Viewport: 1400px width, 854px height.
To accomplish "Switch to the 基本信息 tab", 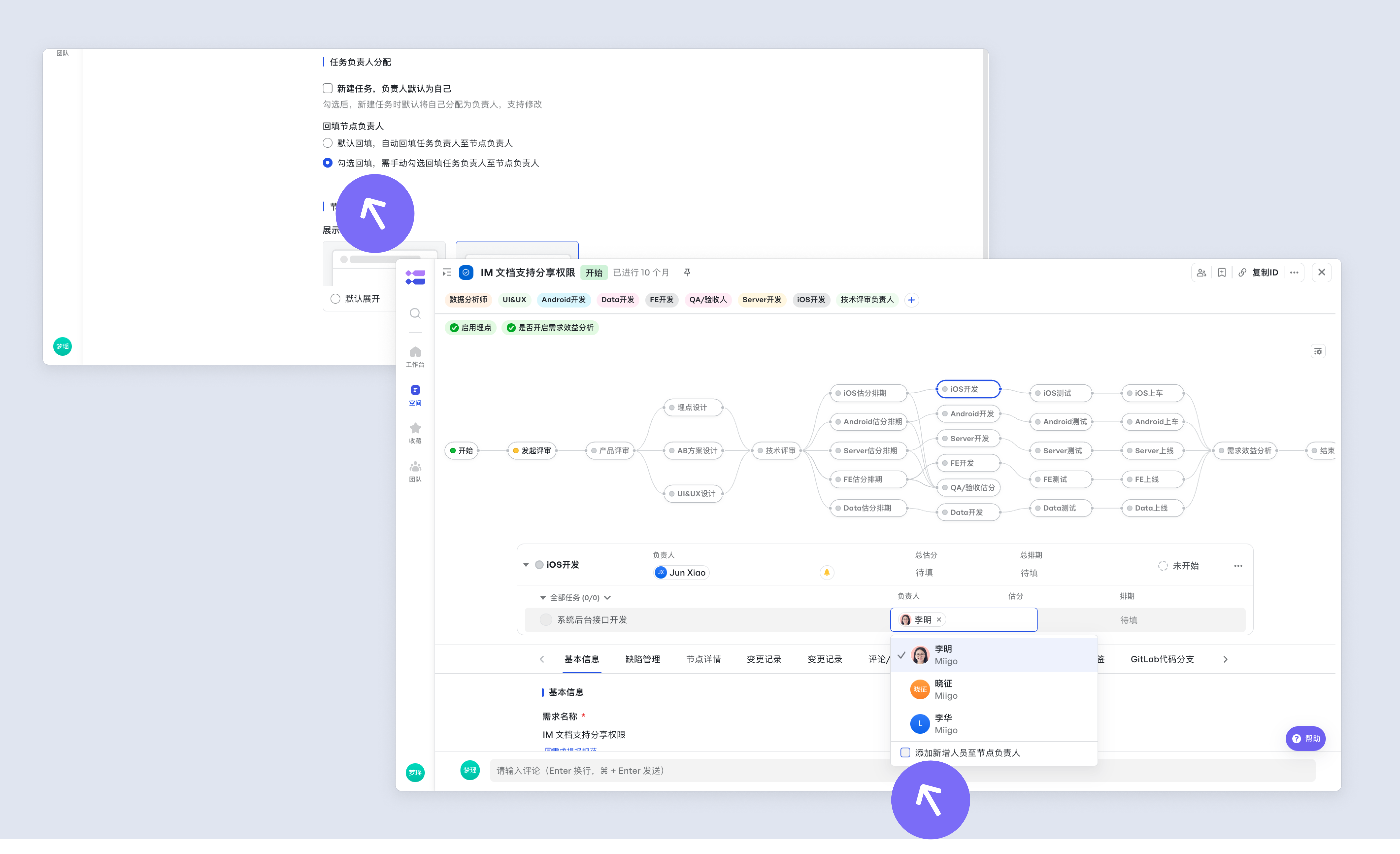I will coord(581,660).
